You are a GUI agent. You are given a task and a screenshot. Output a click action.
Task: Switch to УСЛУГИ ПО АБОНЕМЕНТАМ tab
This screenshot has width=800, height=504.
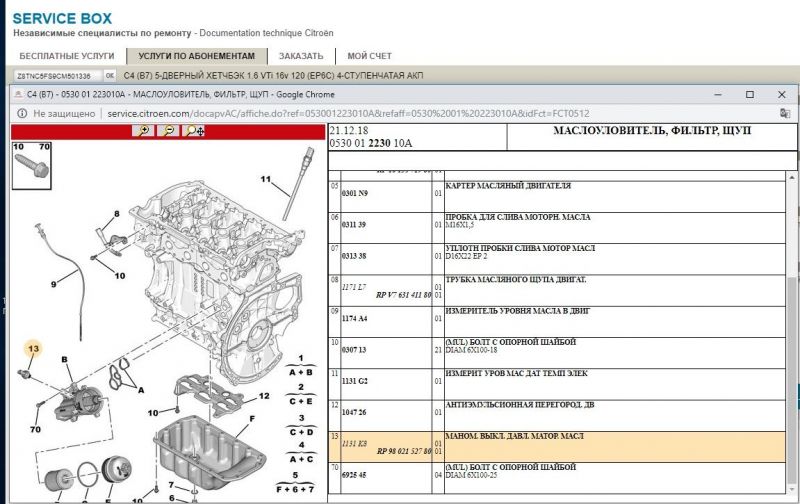pos(197,56)
